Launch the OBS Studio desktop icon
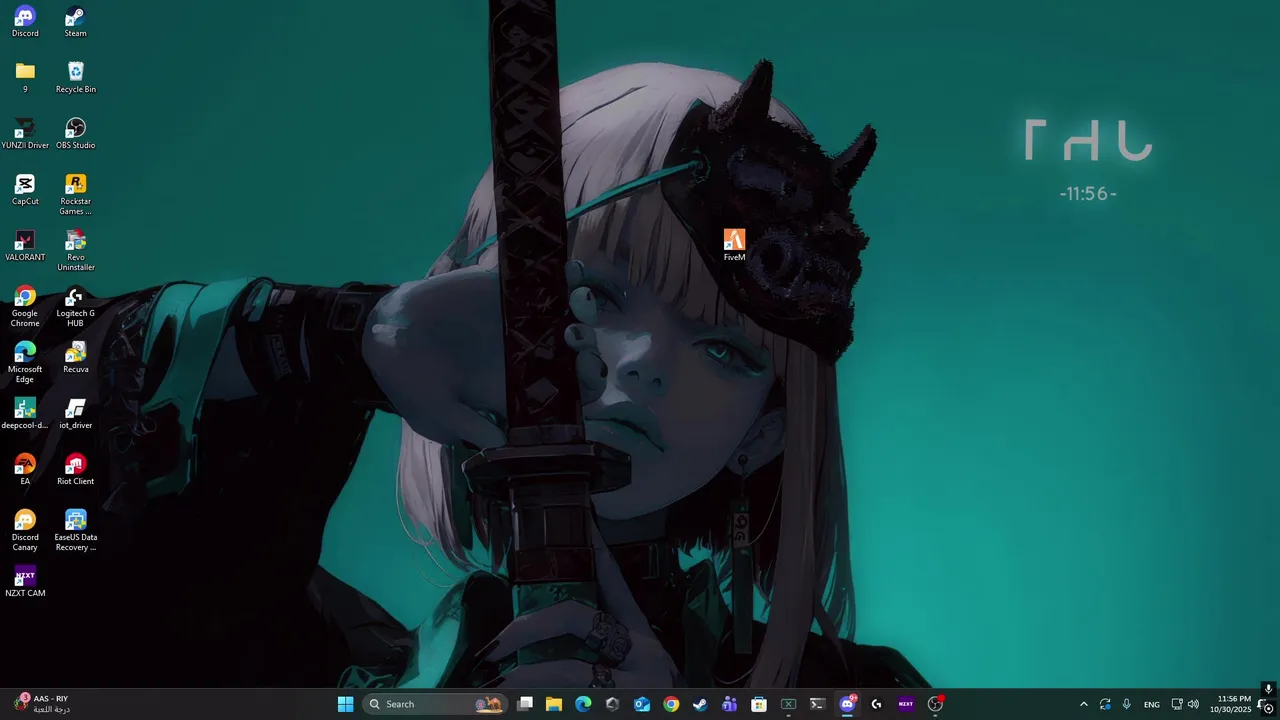The height and width of the screenshot is (720, 1280). [75, 134]
